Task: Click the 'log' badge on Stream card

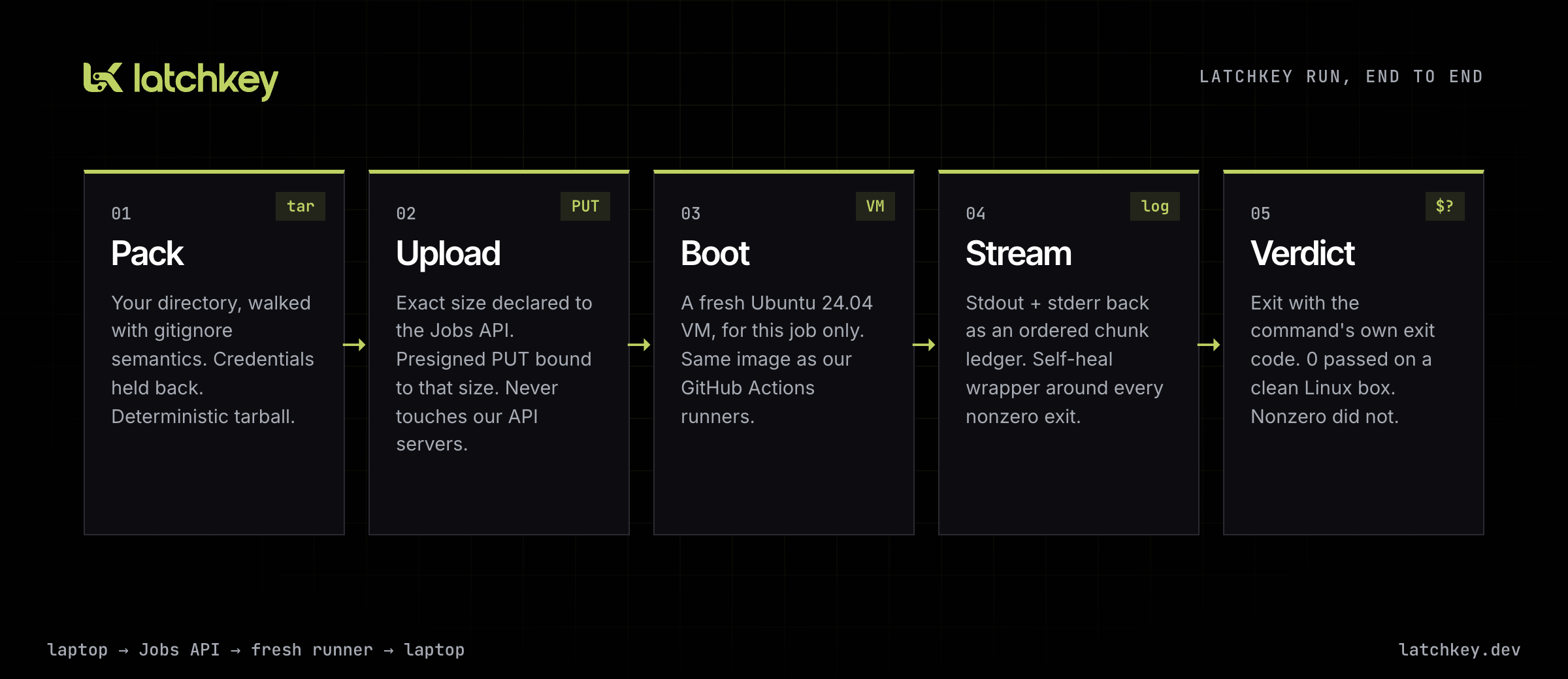Action: 1155,206
